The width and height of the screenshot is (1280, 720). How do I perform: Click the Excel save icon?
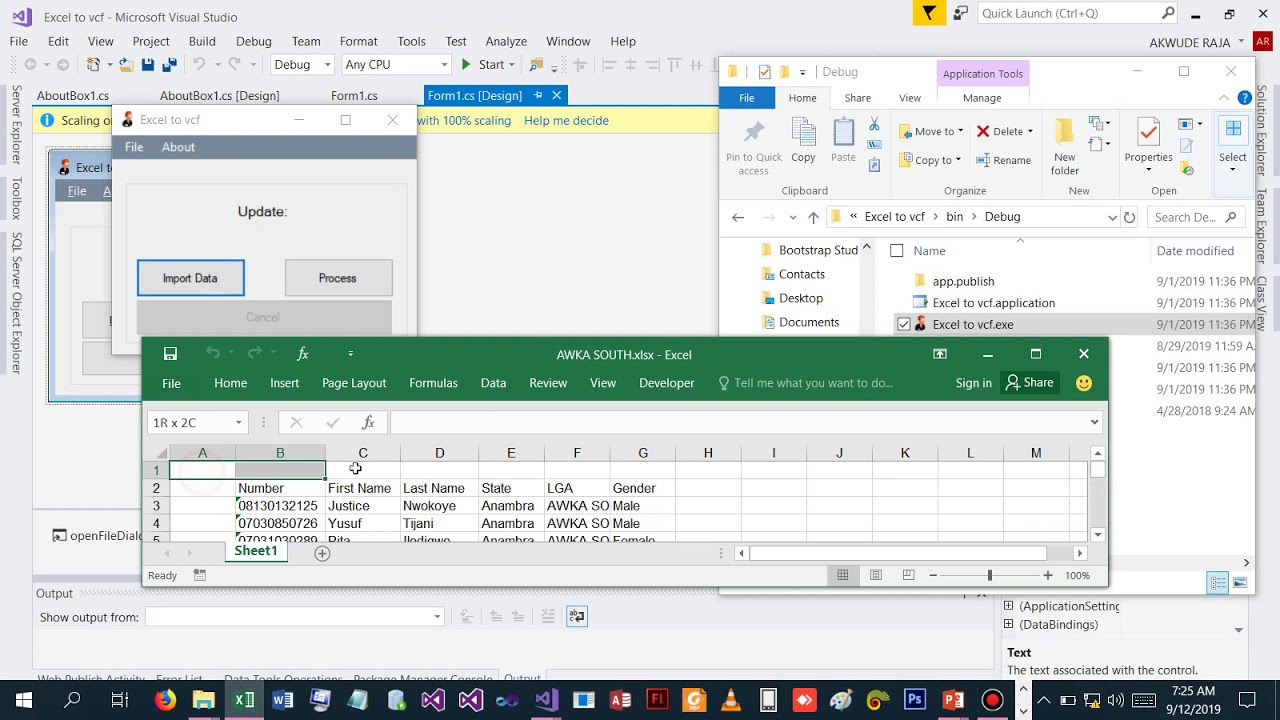170,354
